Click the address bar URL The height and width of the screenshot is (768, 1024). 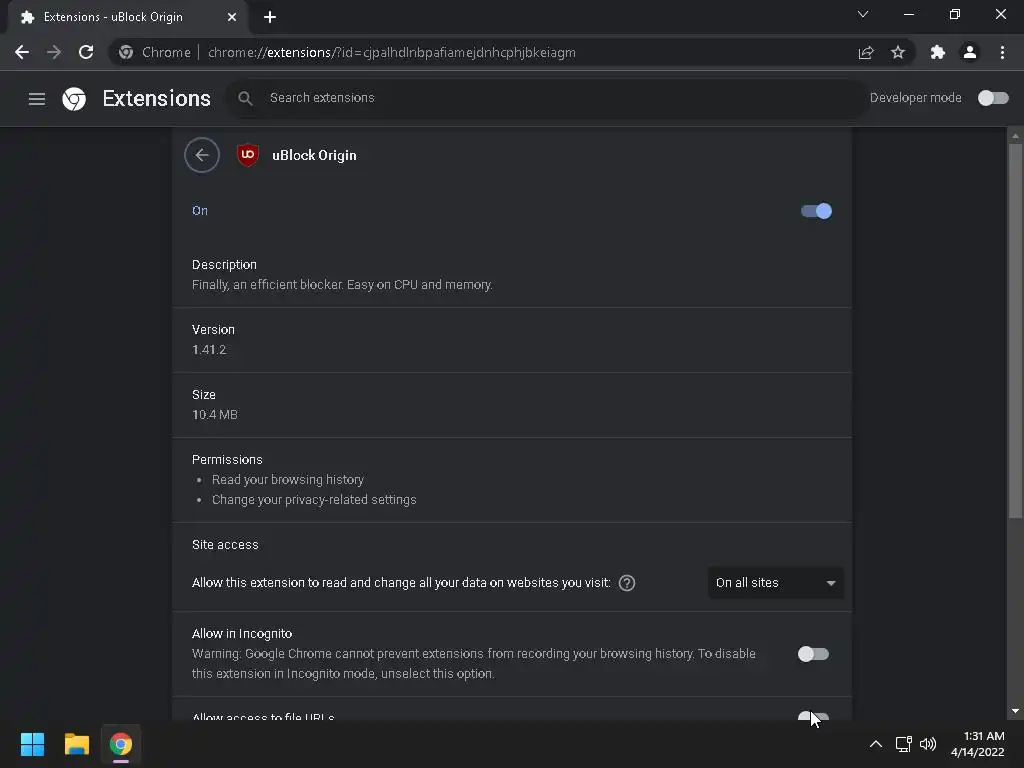[x=392, y=52]
